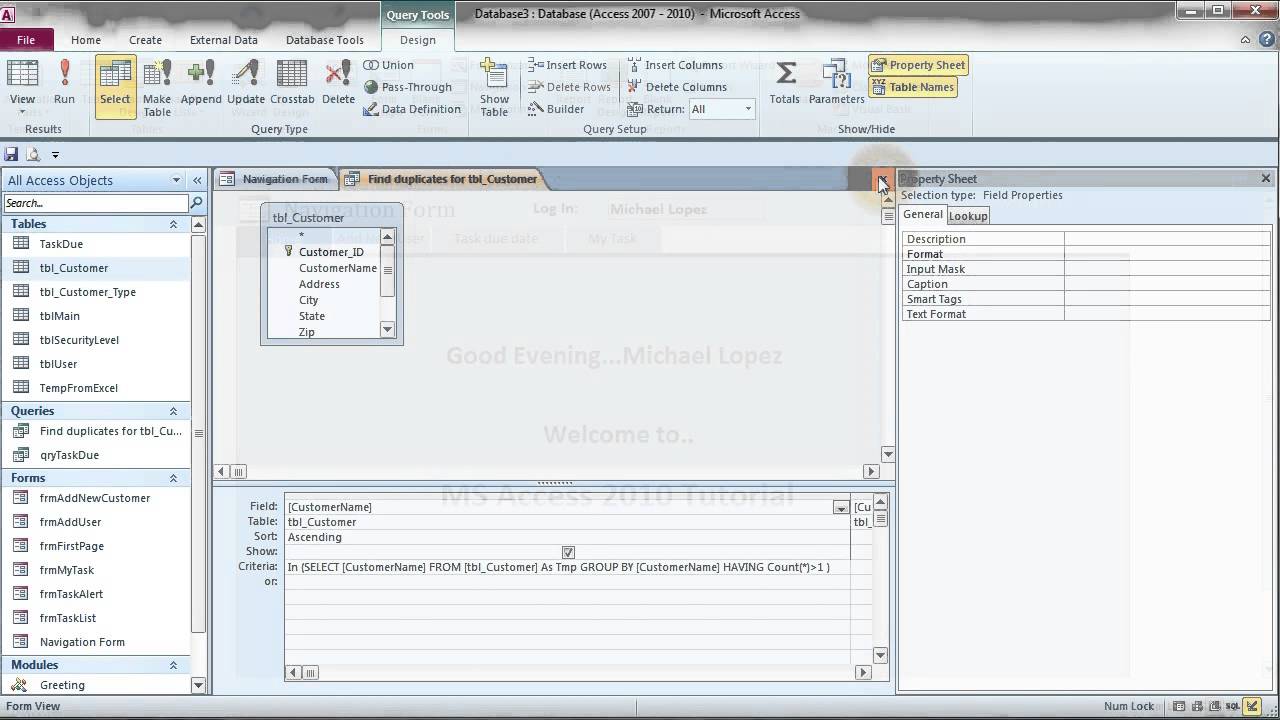Collapse the Forms group

(x=173, y=478)
